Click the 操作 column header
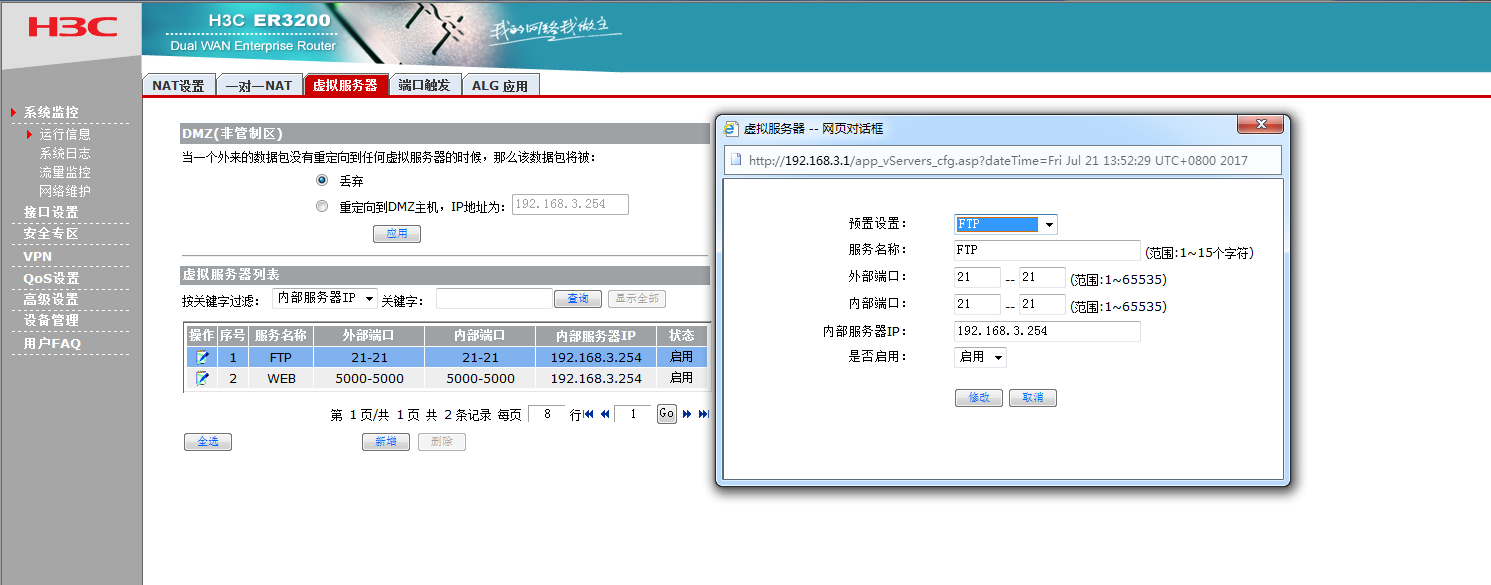The width and height of the screenshot is (1491, 585). [202, 336]
